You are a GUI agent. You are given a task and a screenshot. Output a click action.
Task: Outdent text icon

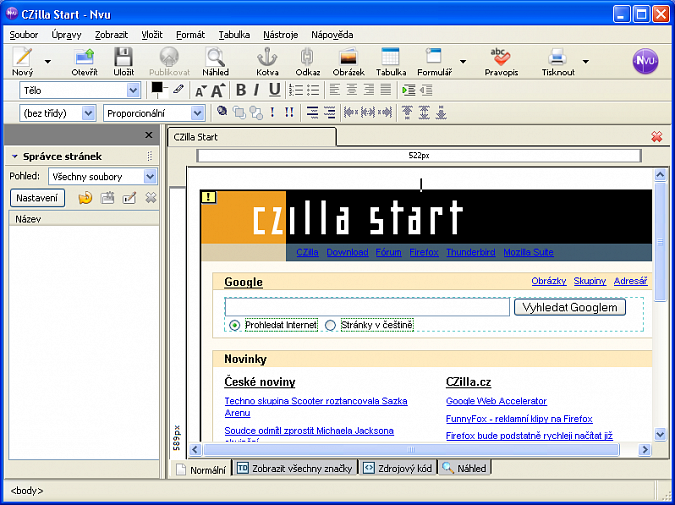tap(425, 90)
